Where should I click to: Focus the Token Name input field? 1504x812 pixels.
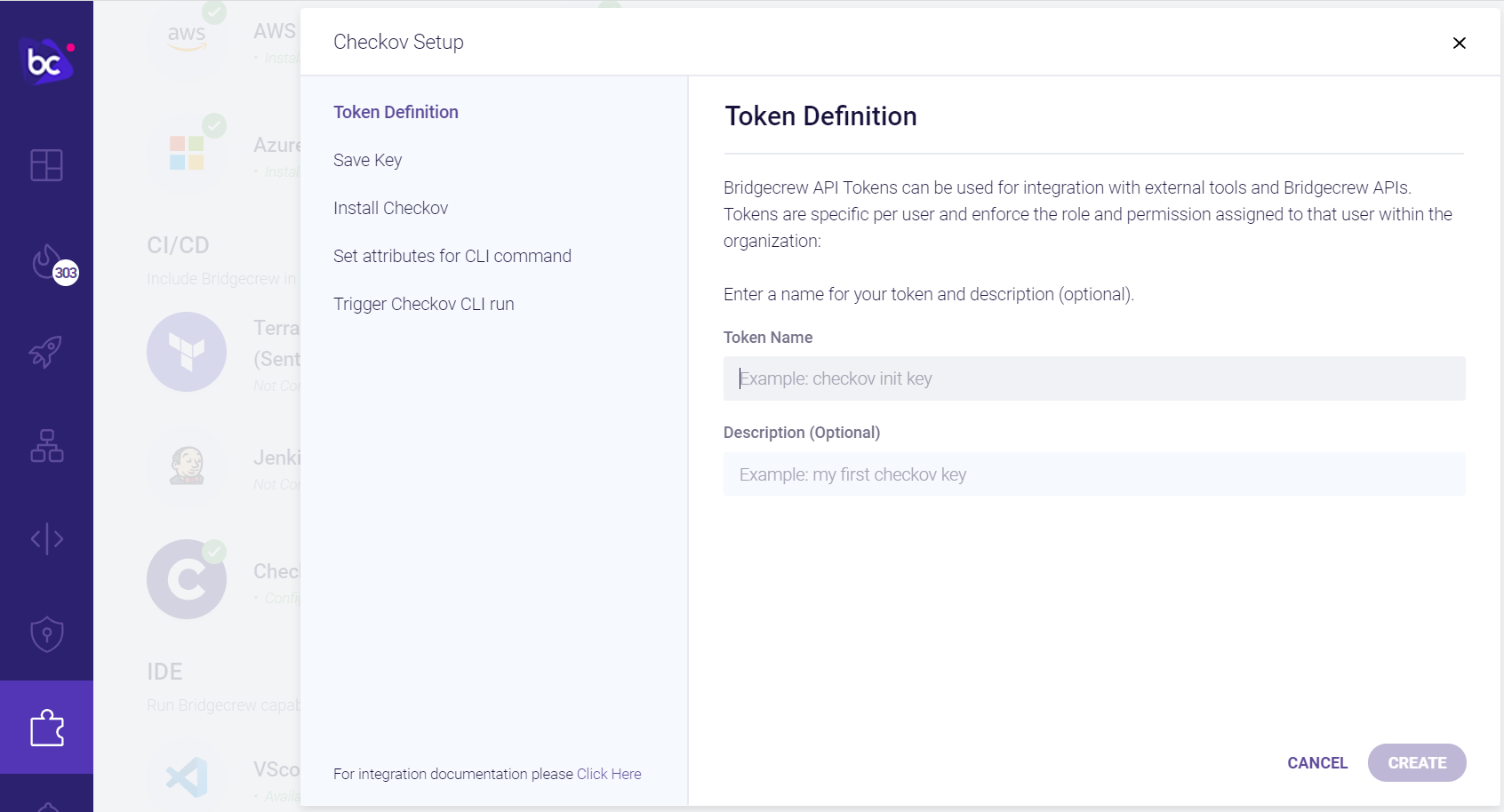(x=1093, y=378)
